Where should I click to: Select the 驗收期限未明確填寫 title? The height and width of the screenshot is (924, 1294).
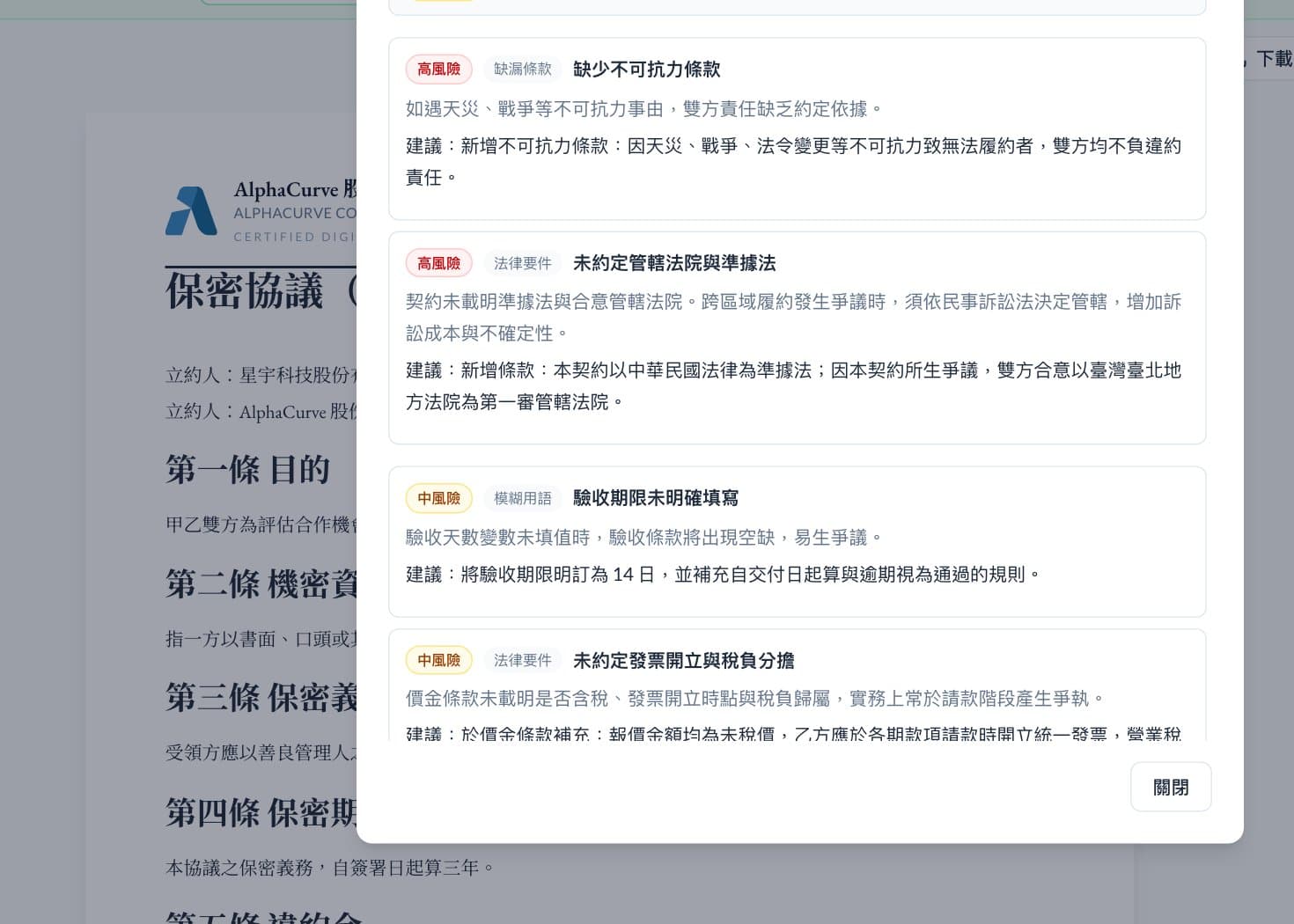click(x=656, y=498)
